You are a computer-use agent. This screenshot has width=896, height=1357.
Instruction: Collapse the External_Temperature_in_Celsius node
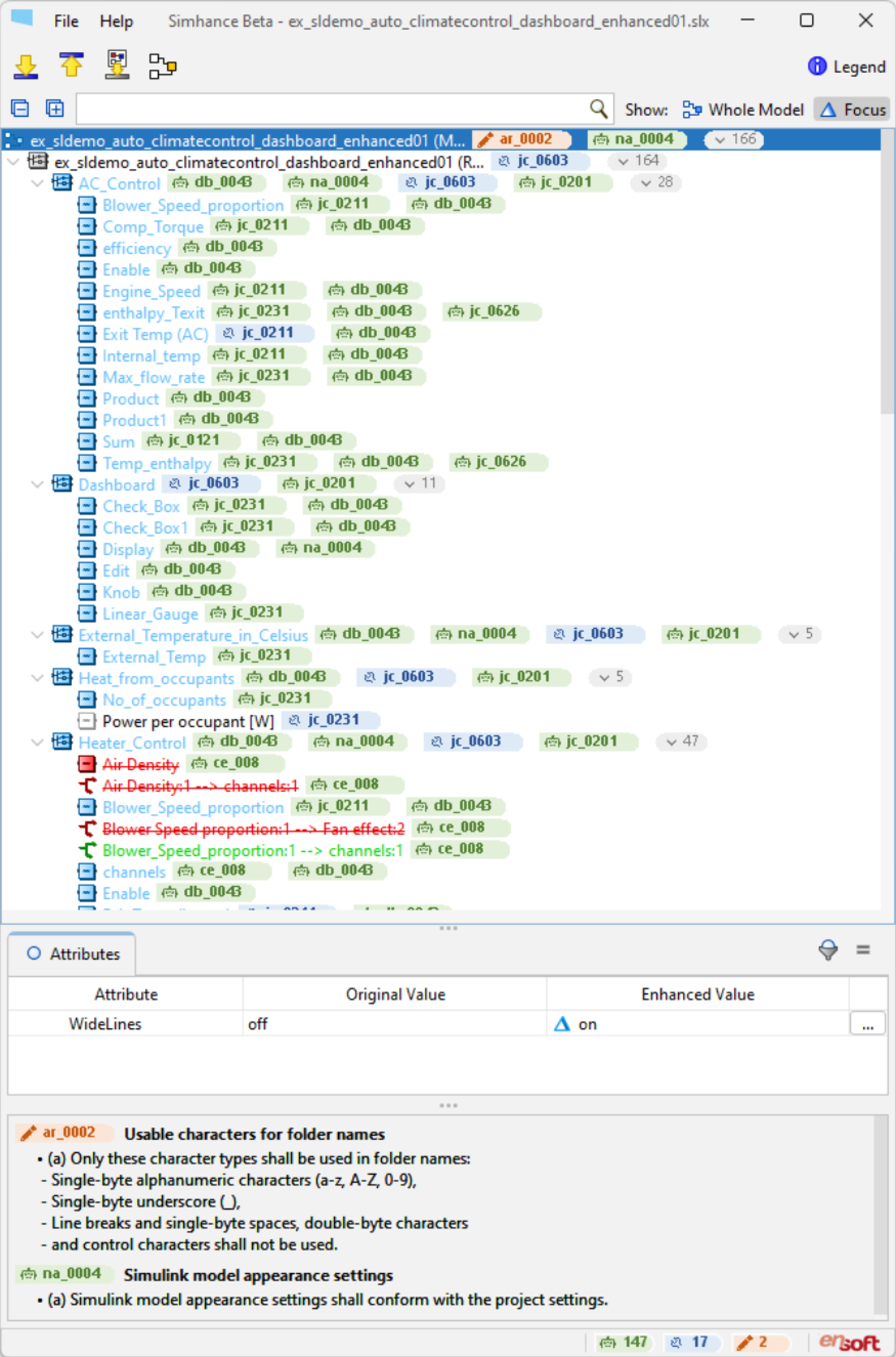click(38, 634)
